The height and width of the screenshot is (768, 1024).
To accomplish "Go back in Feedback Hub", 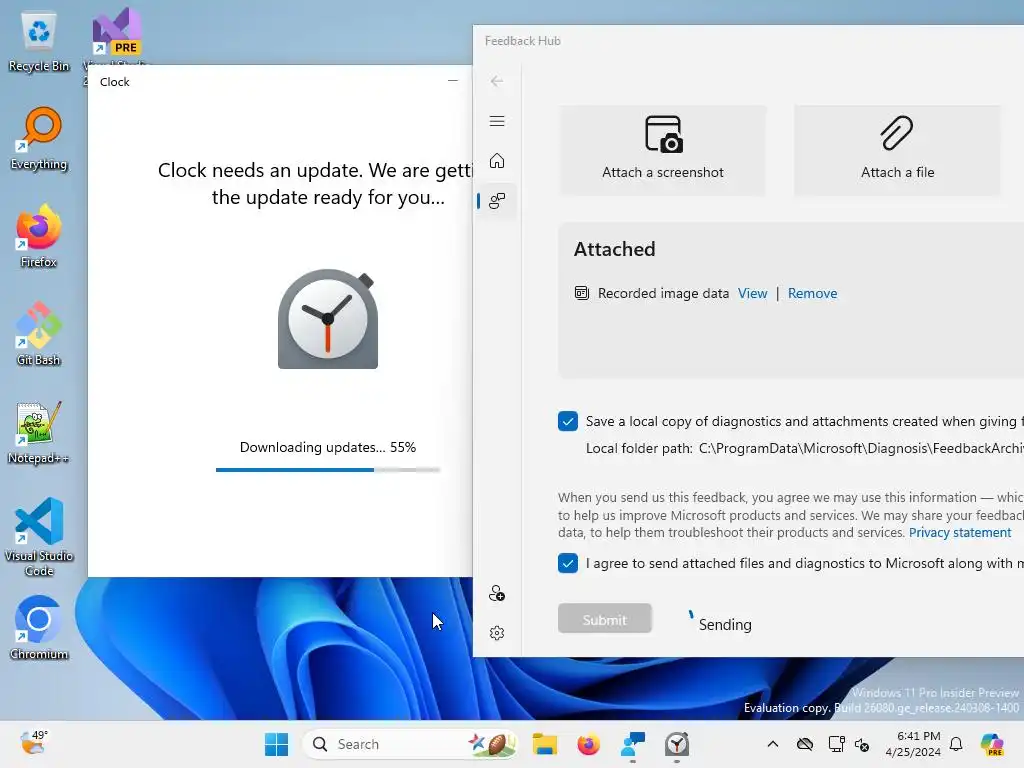I will coord(497,81).
